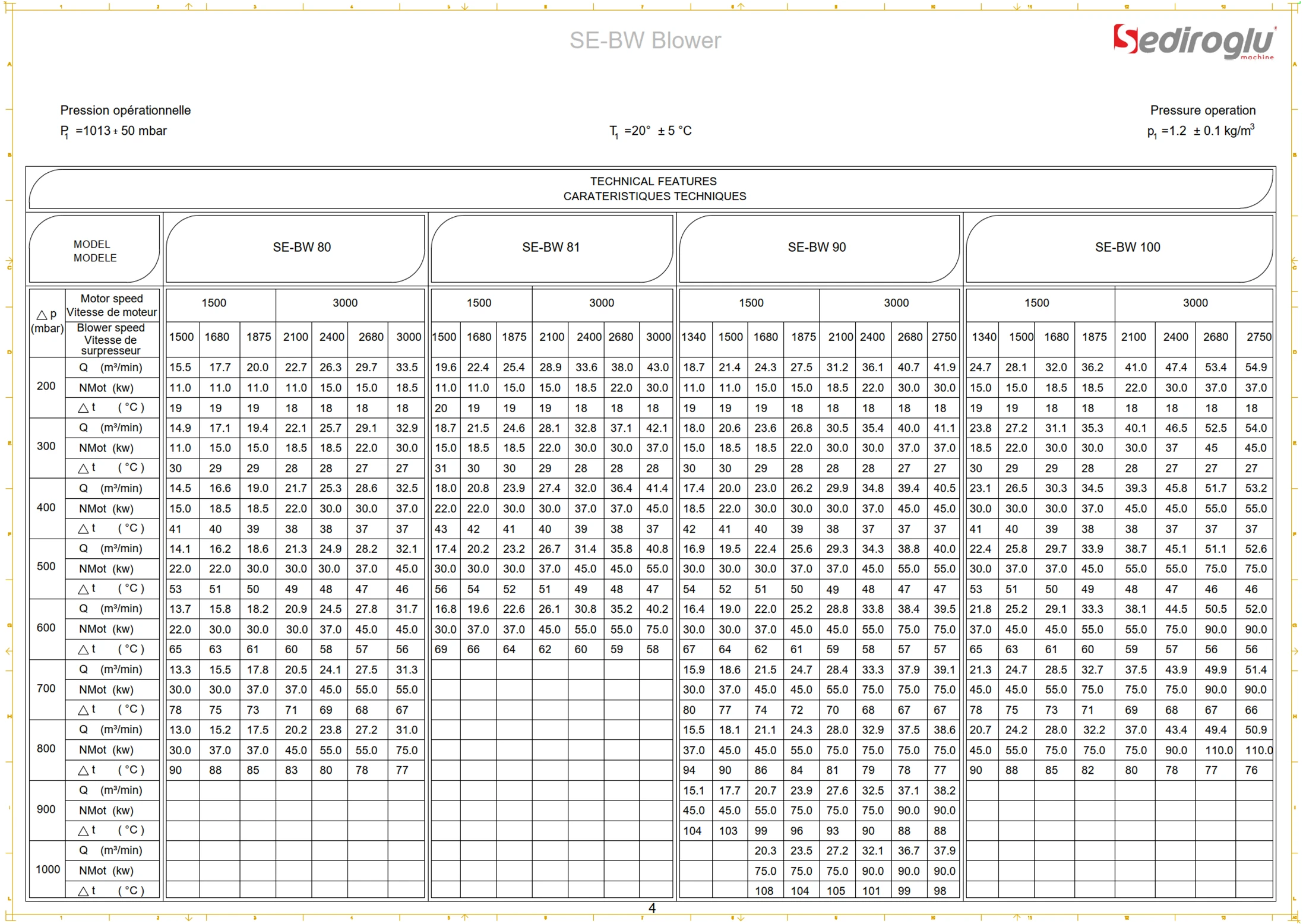
Task: Select the SE-BW 100 model header
Action: click(1127, 247)
